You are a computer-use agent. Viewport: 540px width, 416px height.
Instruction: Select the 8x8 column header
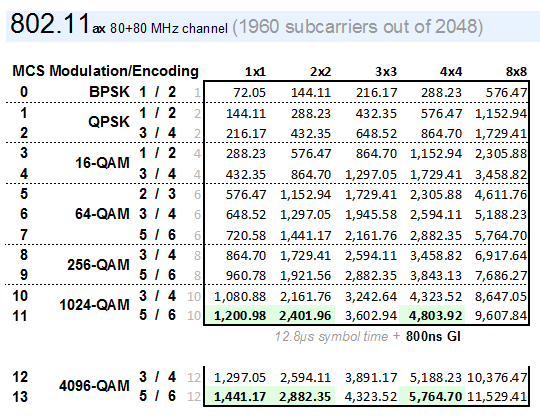516,72
